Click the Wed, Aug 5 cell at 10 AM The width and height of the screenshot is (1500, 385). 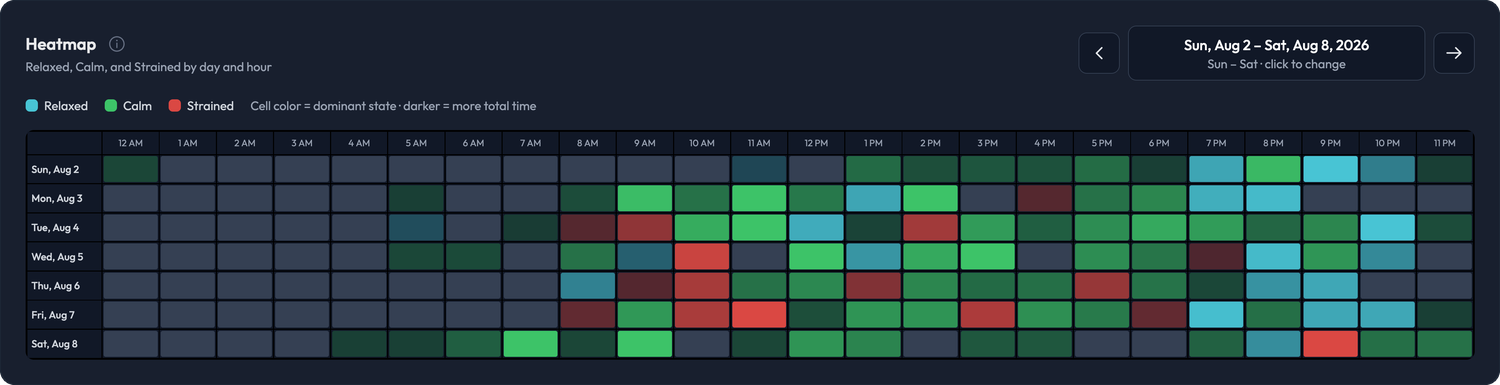point(703,257)
